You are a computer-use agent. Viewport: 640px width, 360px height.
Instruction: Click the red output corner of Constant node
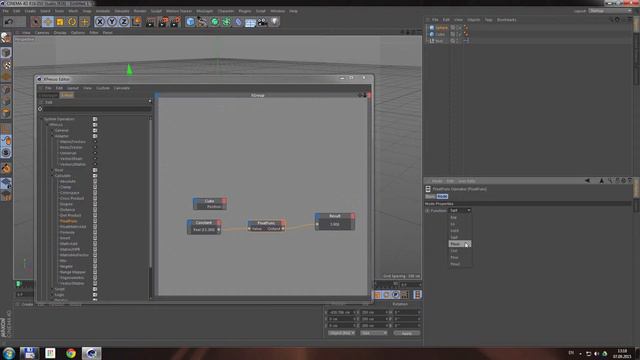pyautogui.click(x=219, y=222)
